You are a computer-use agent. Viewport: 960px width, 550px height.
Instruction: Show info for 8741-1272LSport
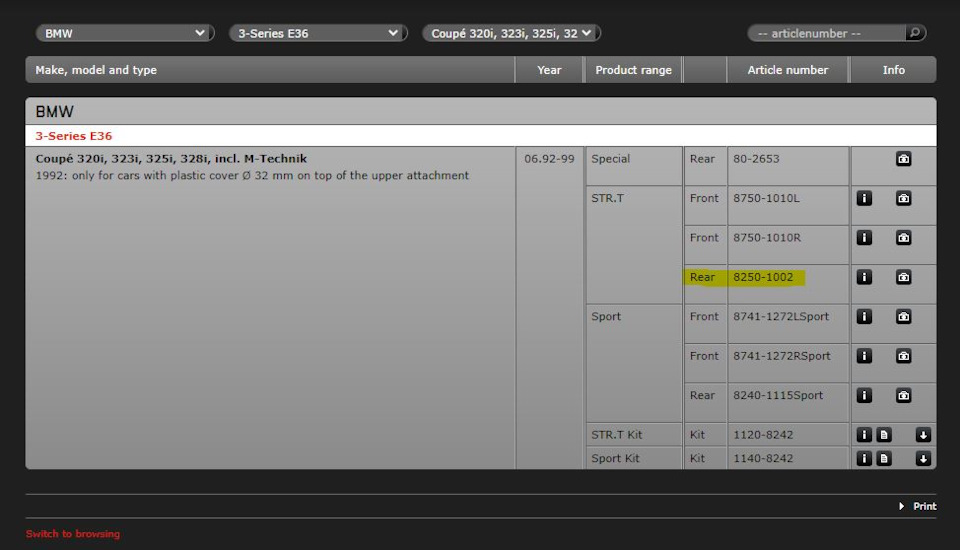point(864,317)
